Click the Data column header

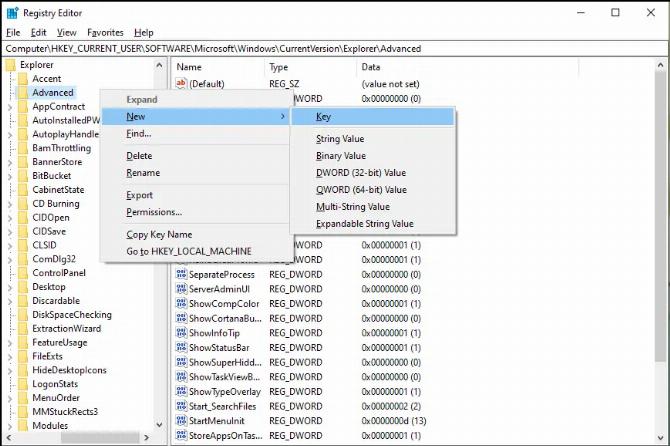pos(467,67)
